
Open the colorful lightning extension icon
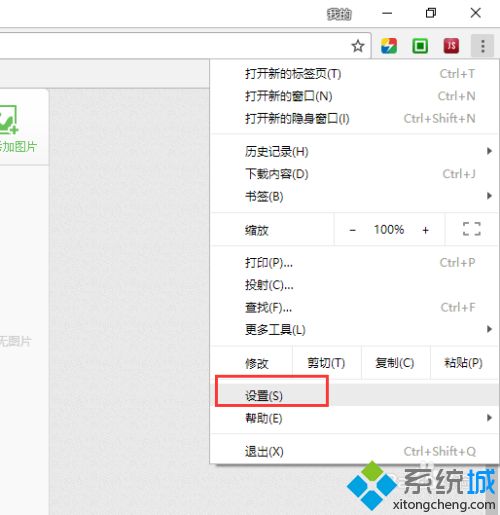389,46
